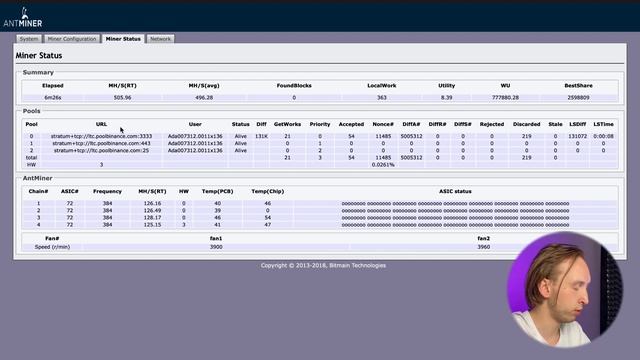Click BestShare value 2598809

578,98
